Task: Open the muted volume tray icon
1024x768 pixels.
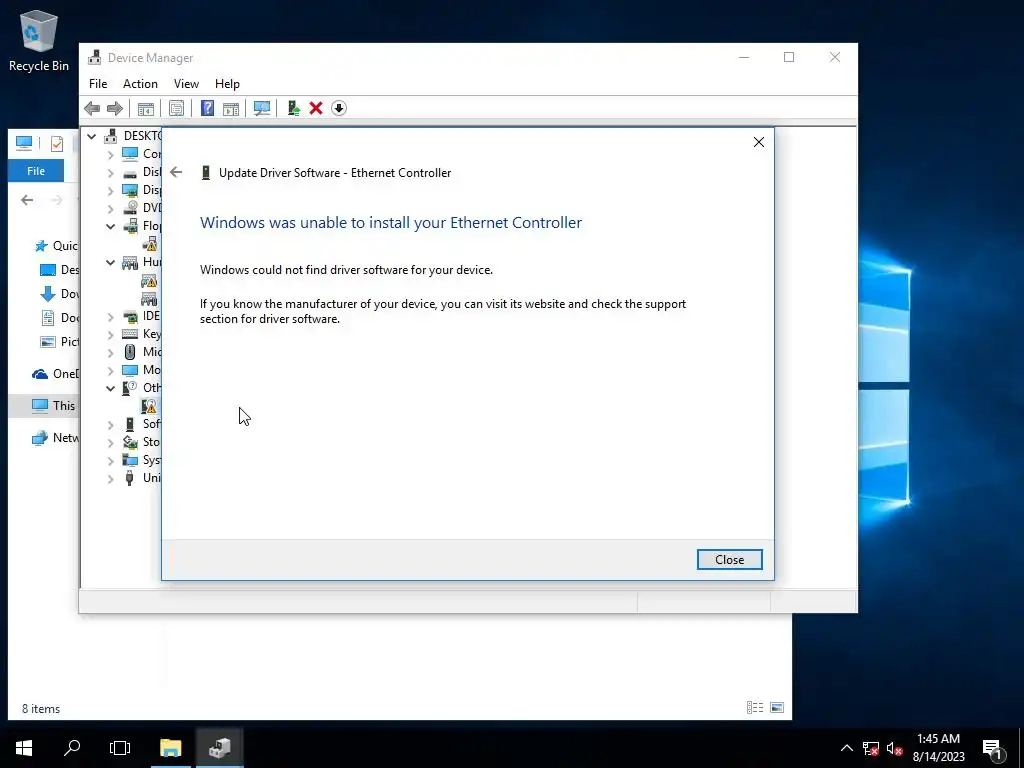Action: 895,748
